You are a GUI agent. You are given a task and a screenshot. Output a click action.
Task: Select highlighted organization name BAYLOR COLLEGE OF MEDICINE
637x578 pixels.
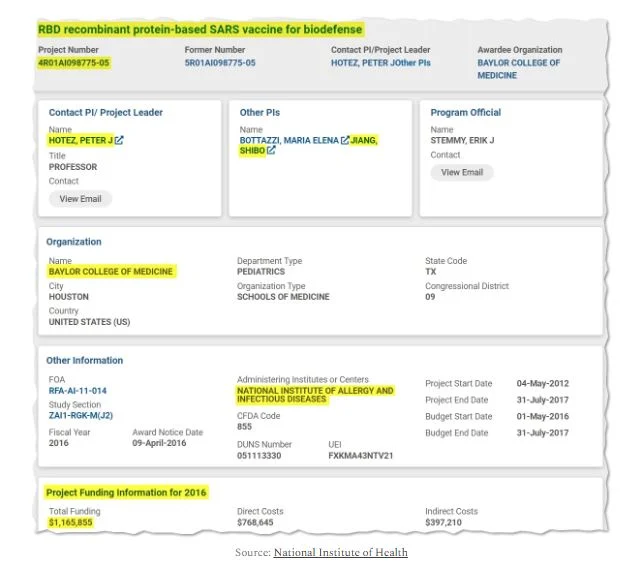(110, 272)
